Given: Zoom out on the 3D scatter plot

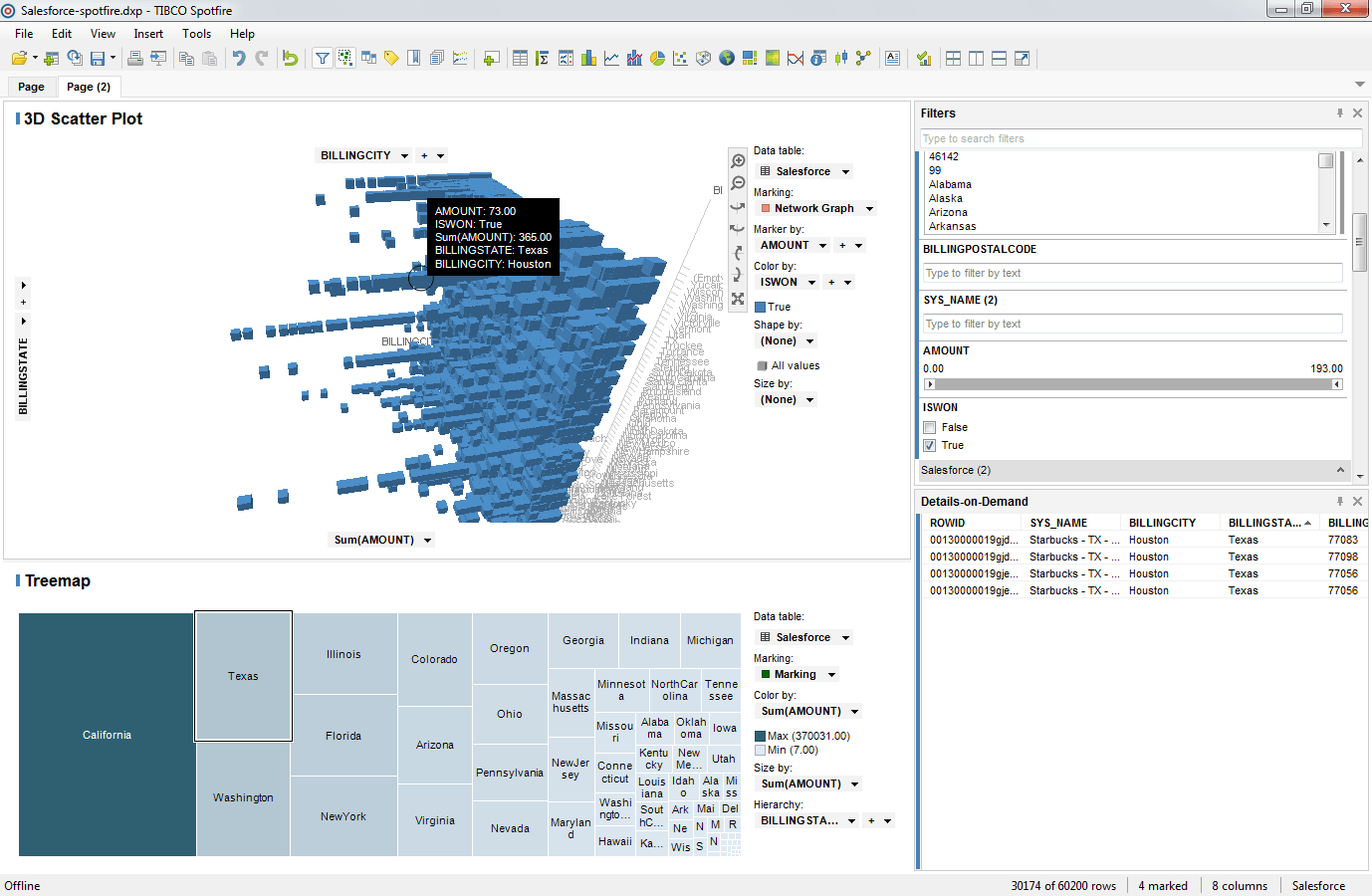Looking at the screenshot, I should [x=738, y=183].
